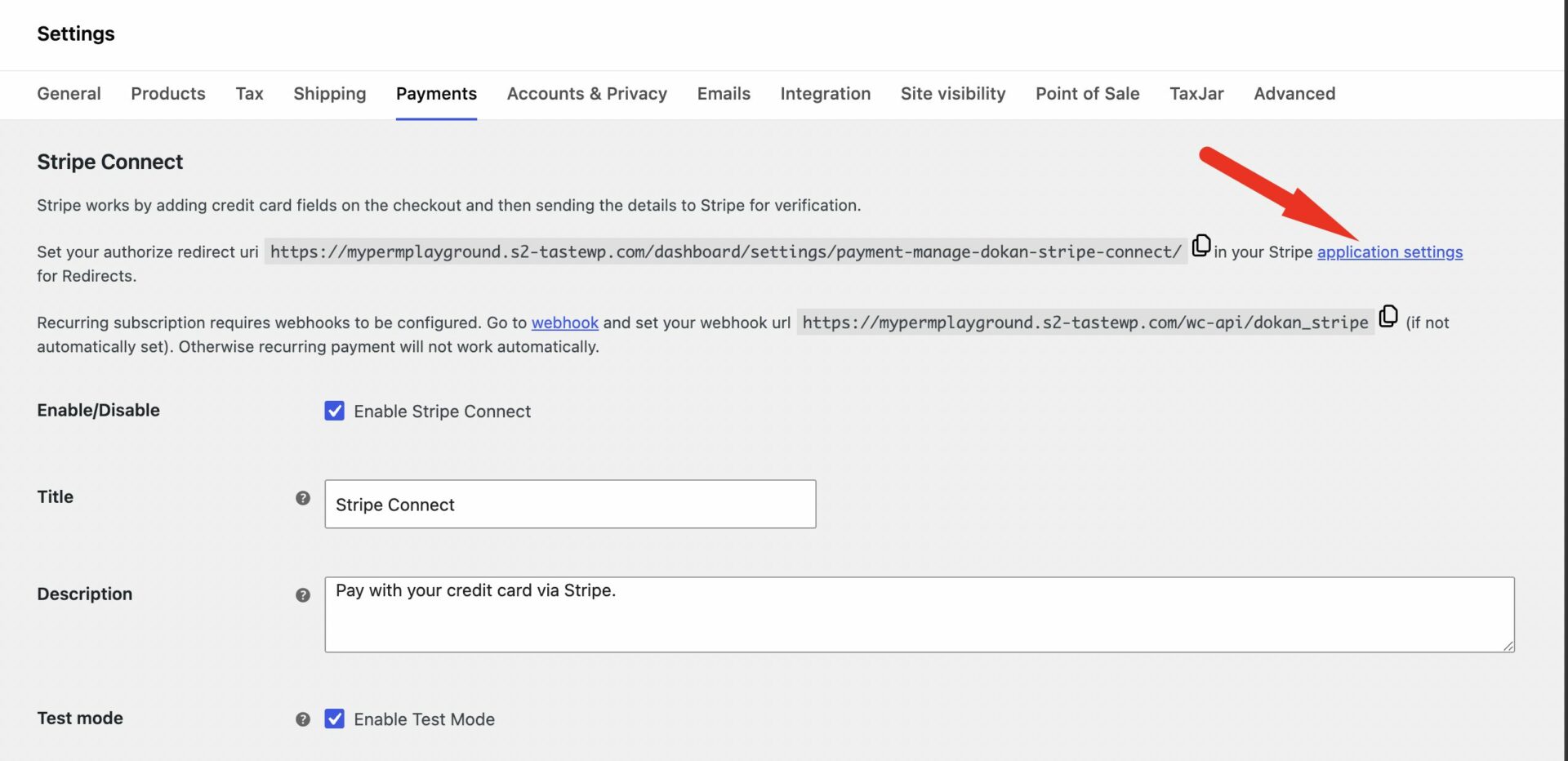This screenshot has height=761, width=1568.
Task: Go to the Advanced tab
Action: [1294, 94]
